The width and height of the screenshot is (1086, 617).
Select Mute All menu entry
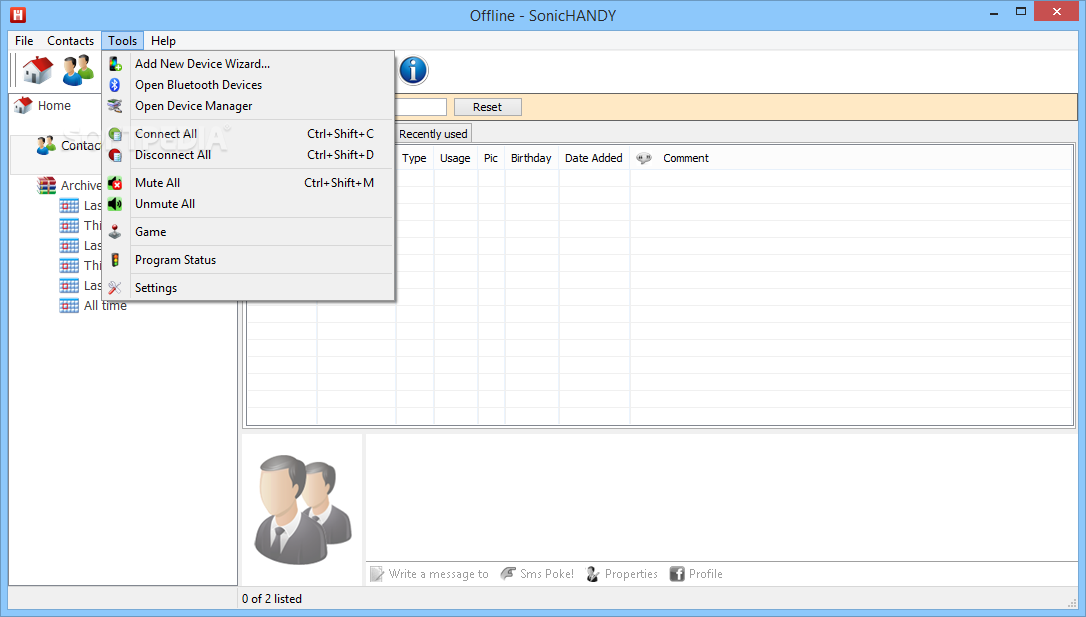[248, 183]
